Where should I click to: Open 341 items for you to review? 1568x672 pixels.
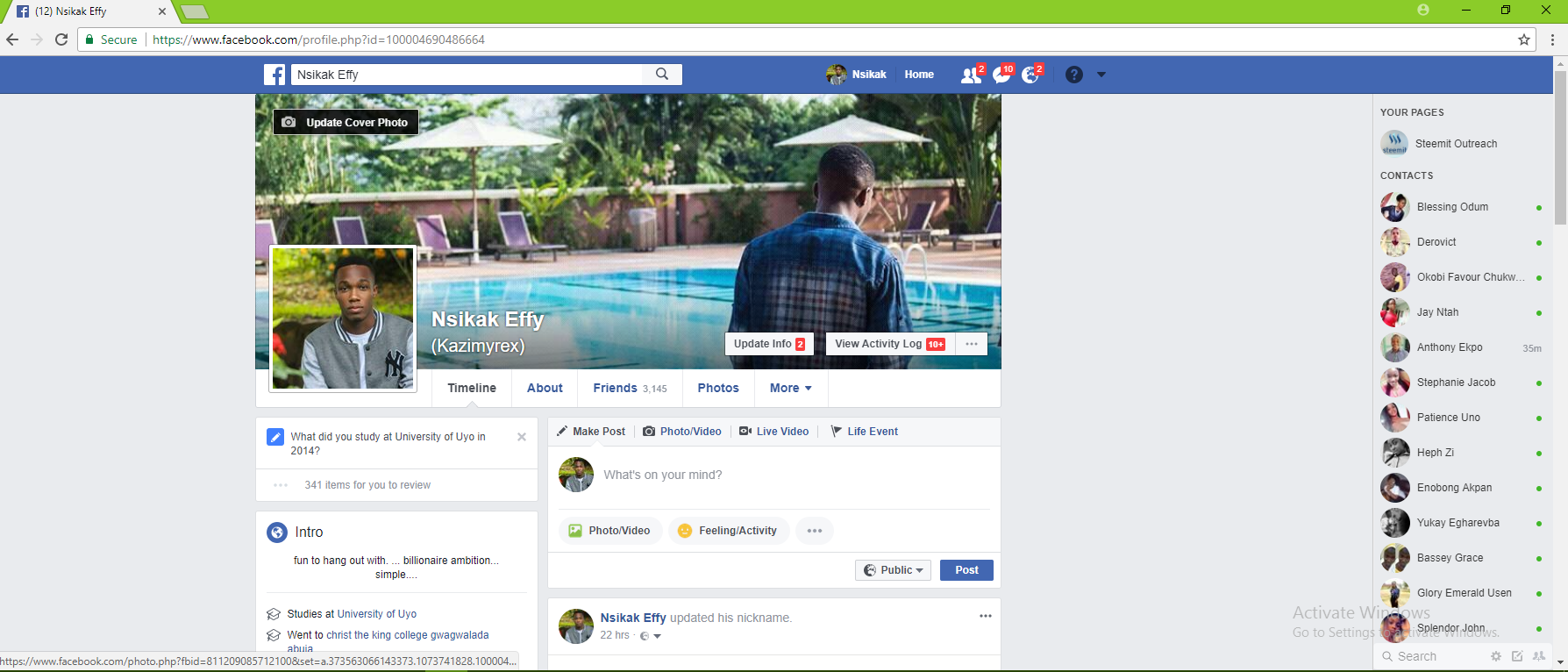point(367,485)
